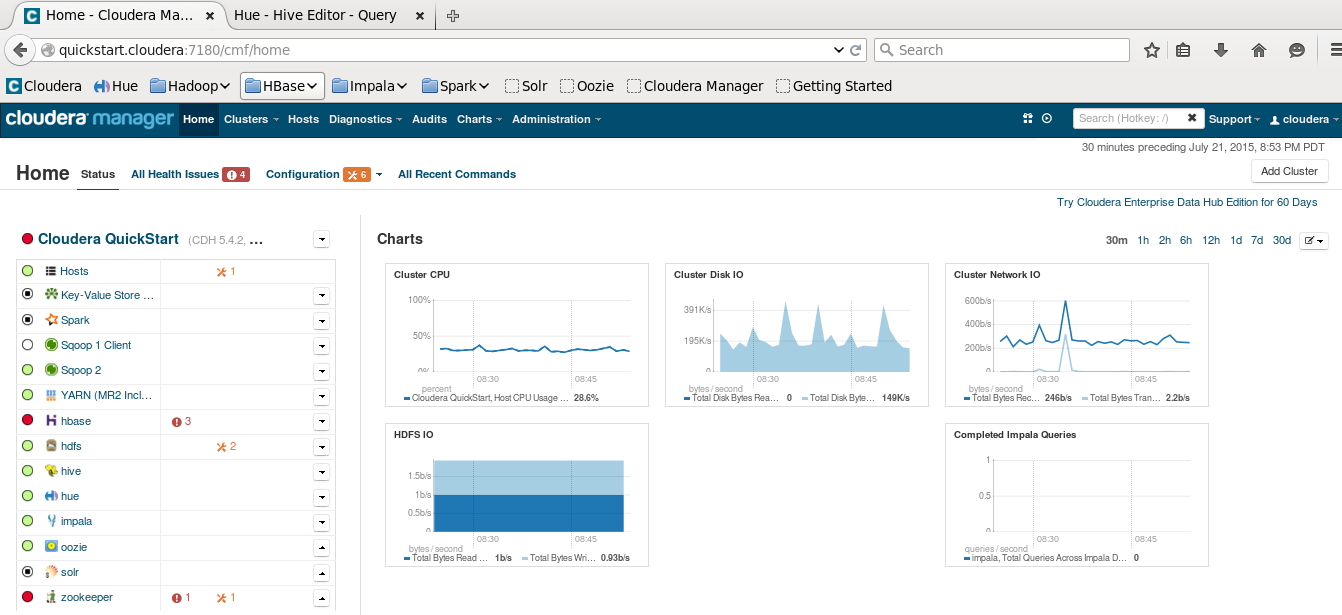
Task: Open the Cloudera QuickStart cluster link
Action: pyautogui.click(x=108, y=239)
